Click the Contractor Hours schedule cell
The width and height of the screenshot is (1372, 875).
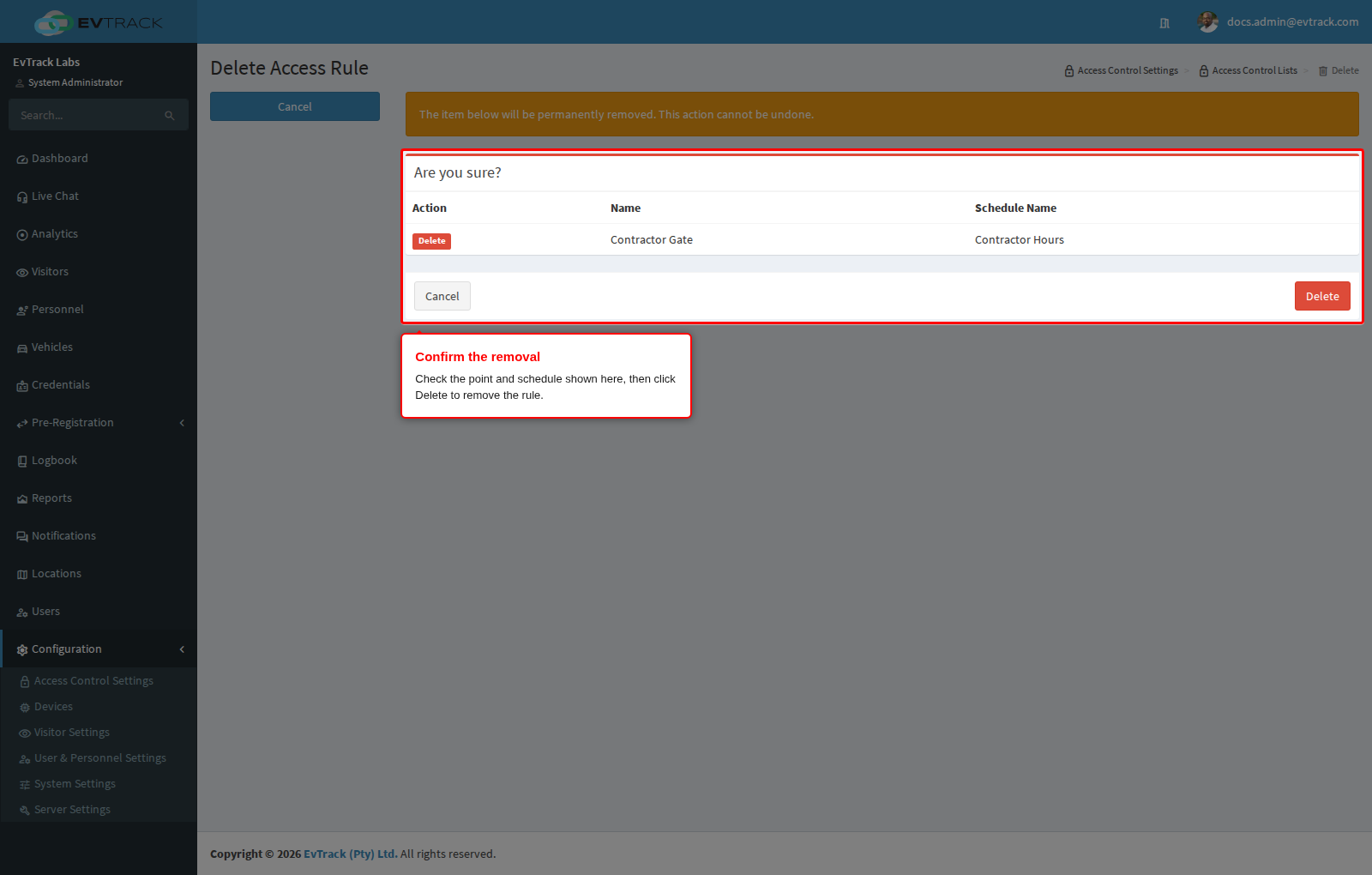1020,240
